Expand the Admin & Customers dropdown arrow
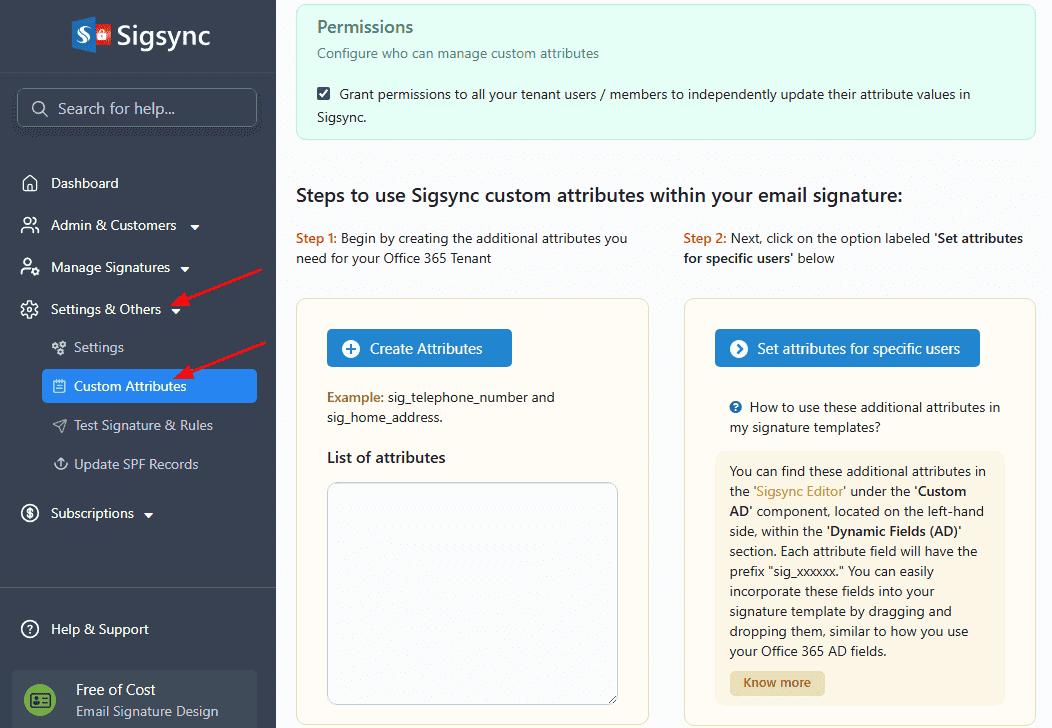1052x728 pixels. pos(195,227)
